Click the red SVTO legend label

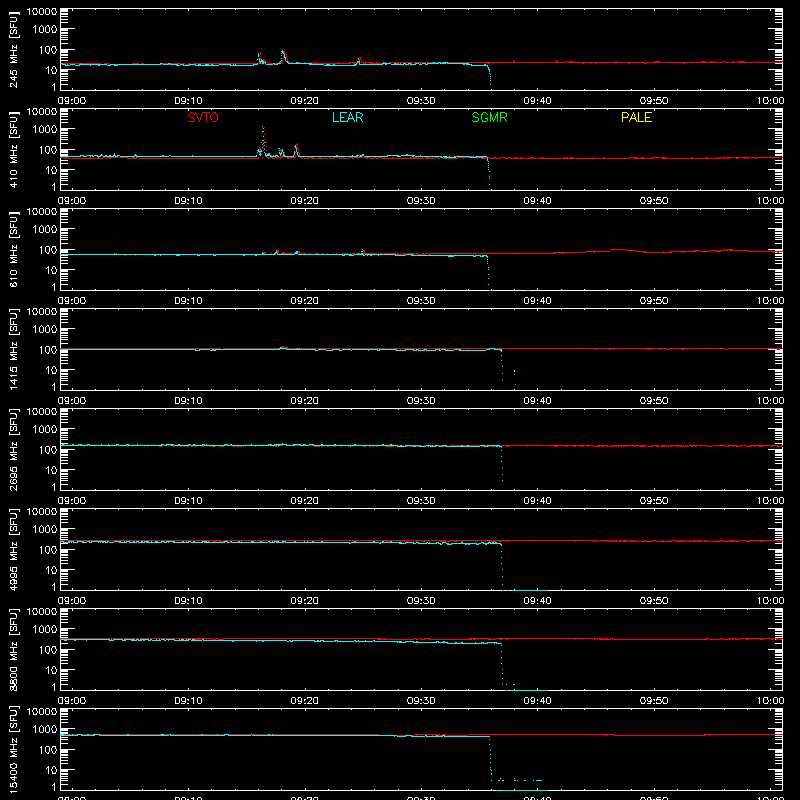203,117
